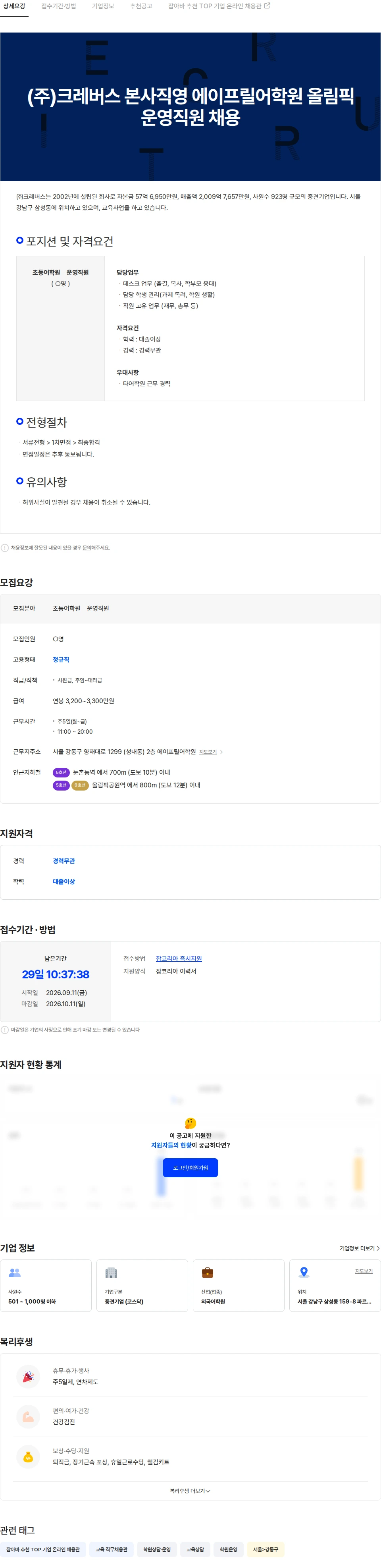Image resolution: width=381 pixels, height=1568 pixels.
Task: Click 서울>강동구 tag
Action: (266, 1549)
